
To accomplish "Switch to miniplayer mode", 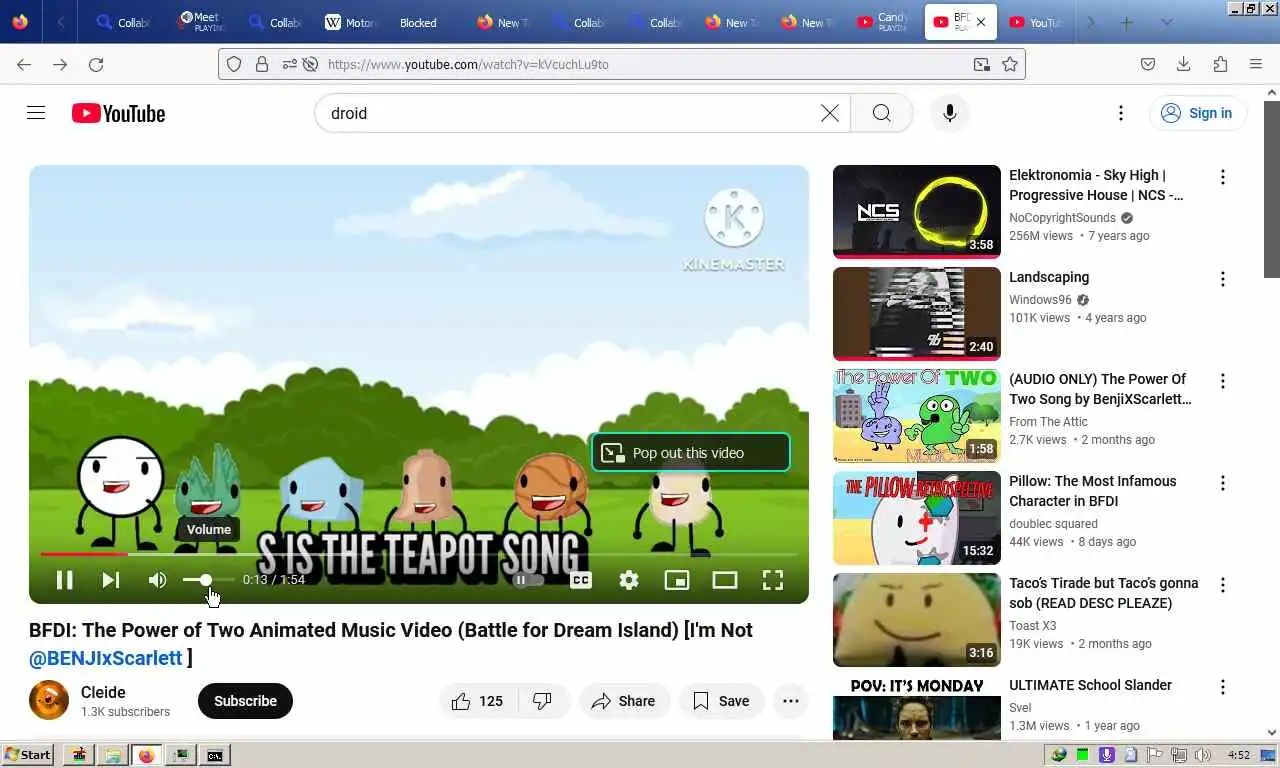I will 677,580.
